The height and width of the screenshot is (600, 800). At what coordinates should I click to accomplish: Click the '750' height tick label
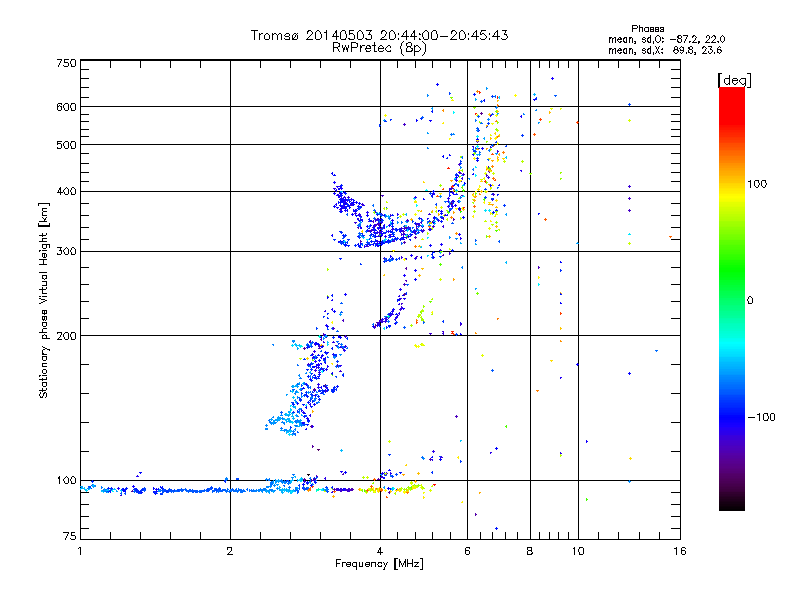click(x=66, y=63)
